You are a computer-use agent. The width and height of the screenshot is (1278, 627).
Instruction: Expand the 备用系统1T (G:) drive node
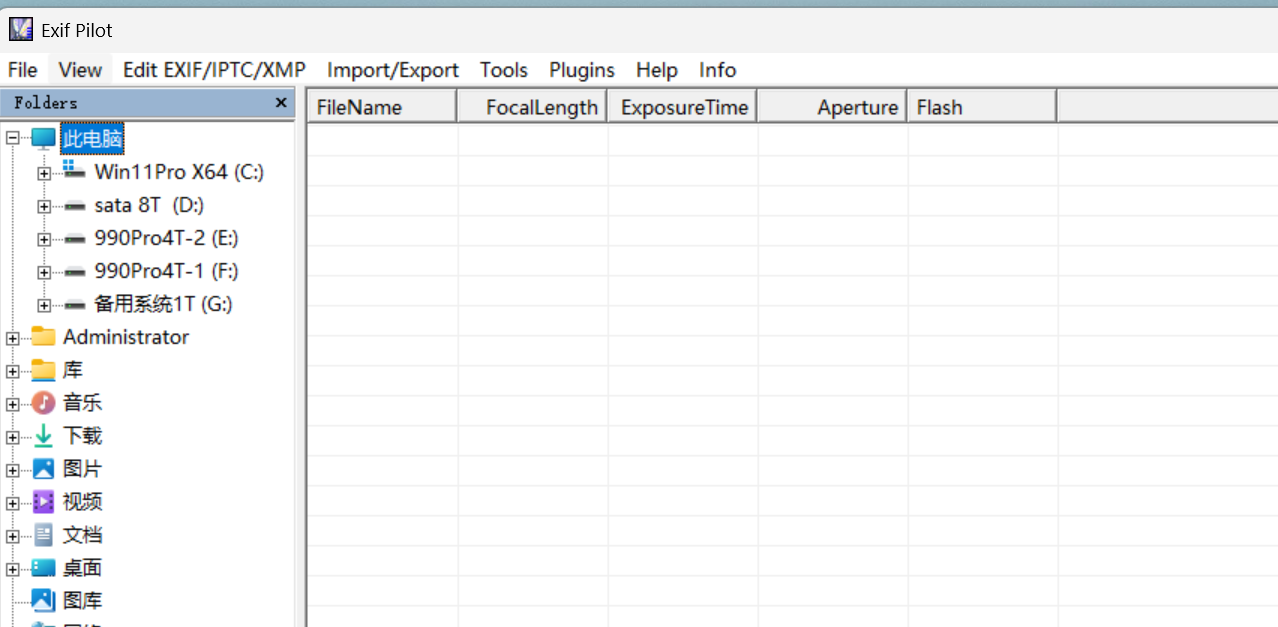click(x=43, y=304)
